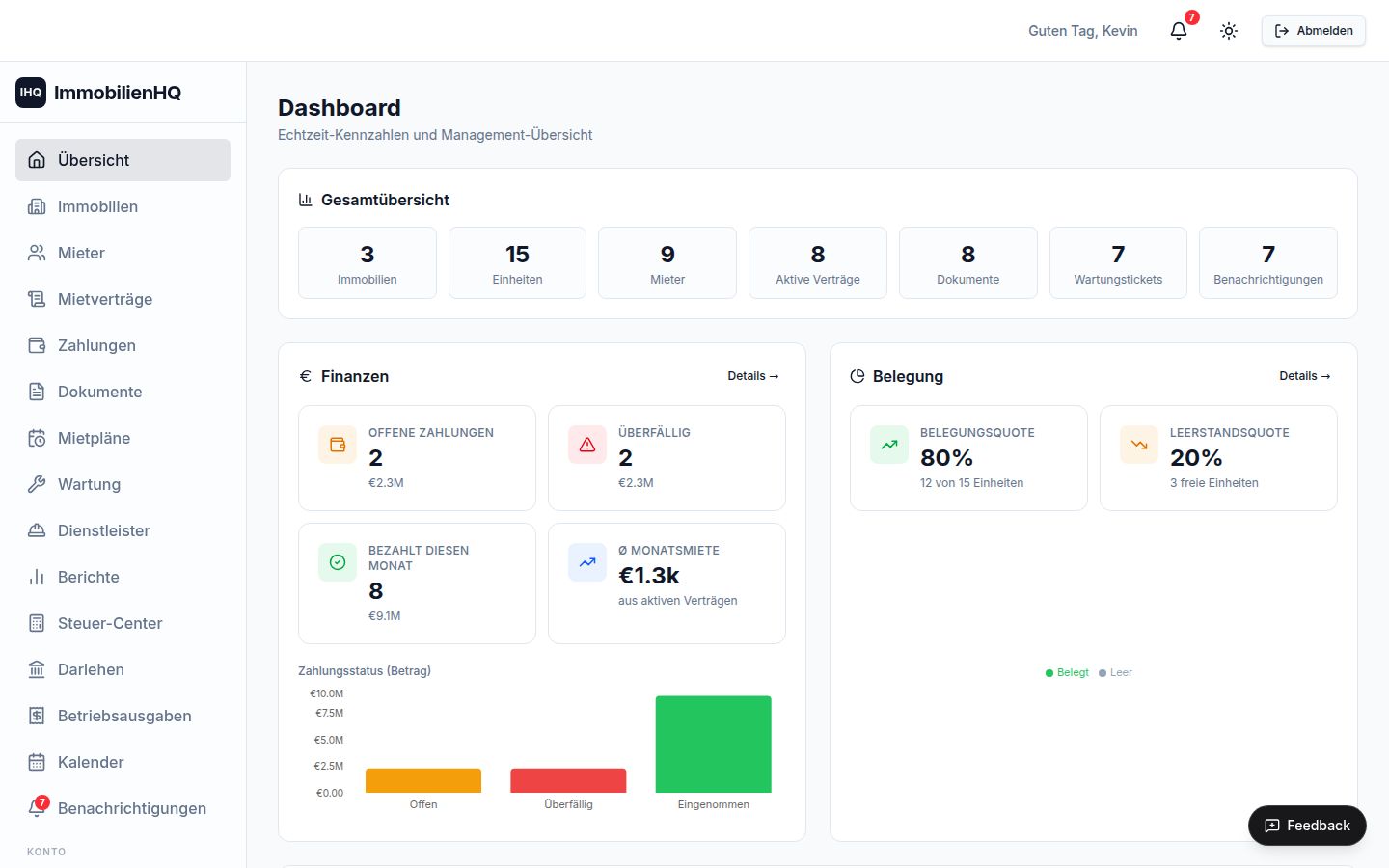
Task: Click the red Überfällig chart bar
Action: [568, 780]
